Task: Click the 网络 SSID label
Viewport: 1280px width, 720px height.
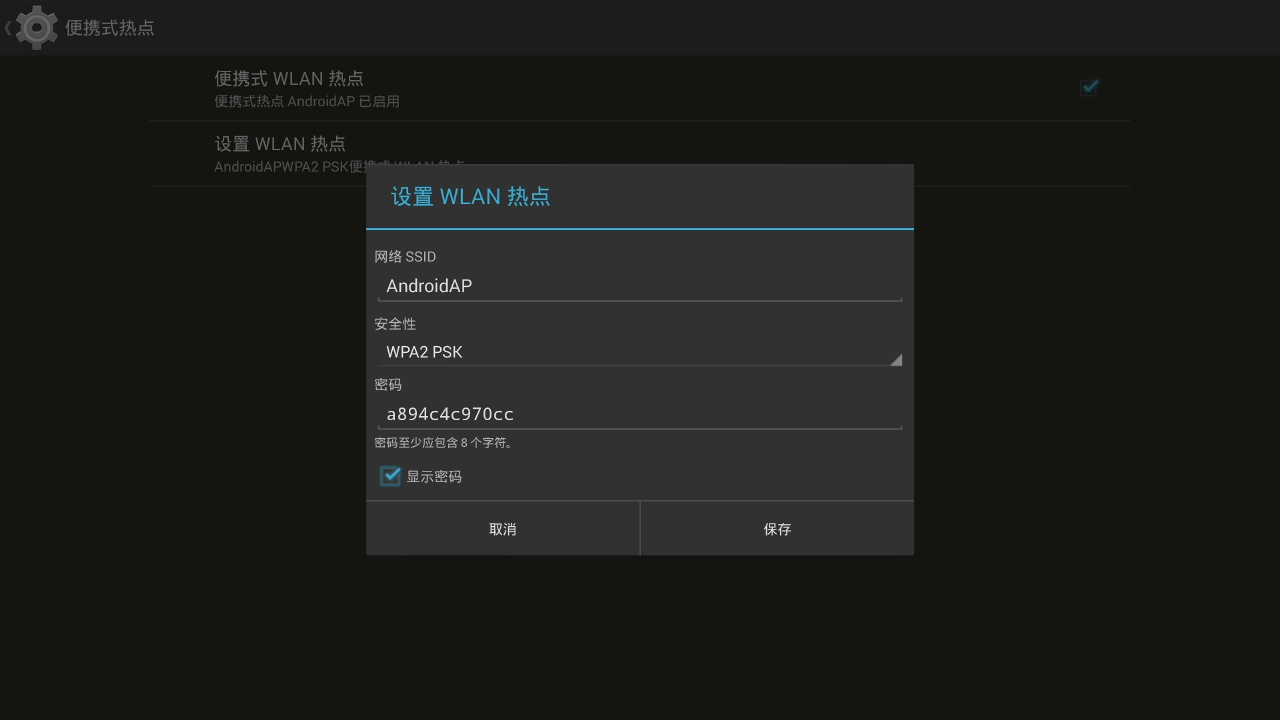Action: coord(405,257)
